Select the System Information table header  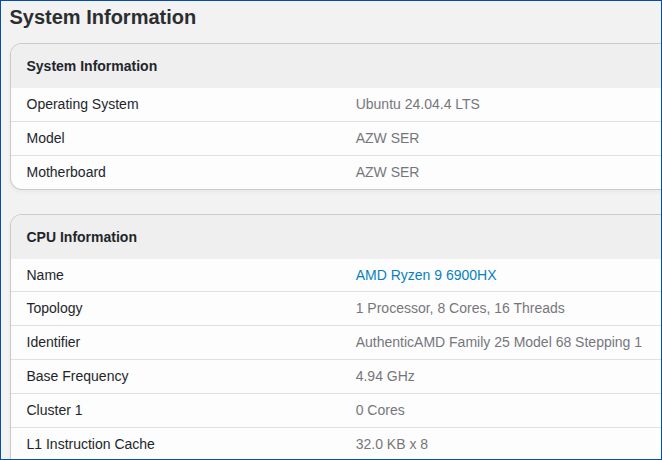[x=92, y=66]
